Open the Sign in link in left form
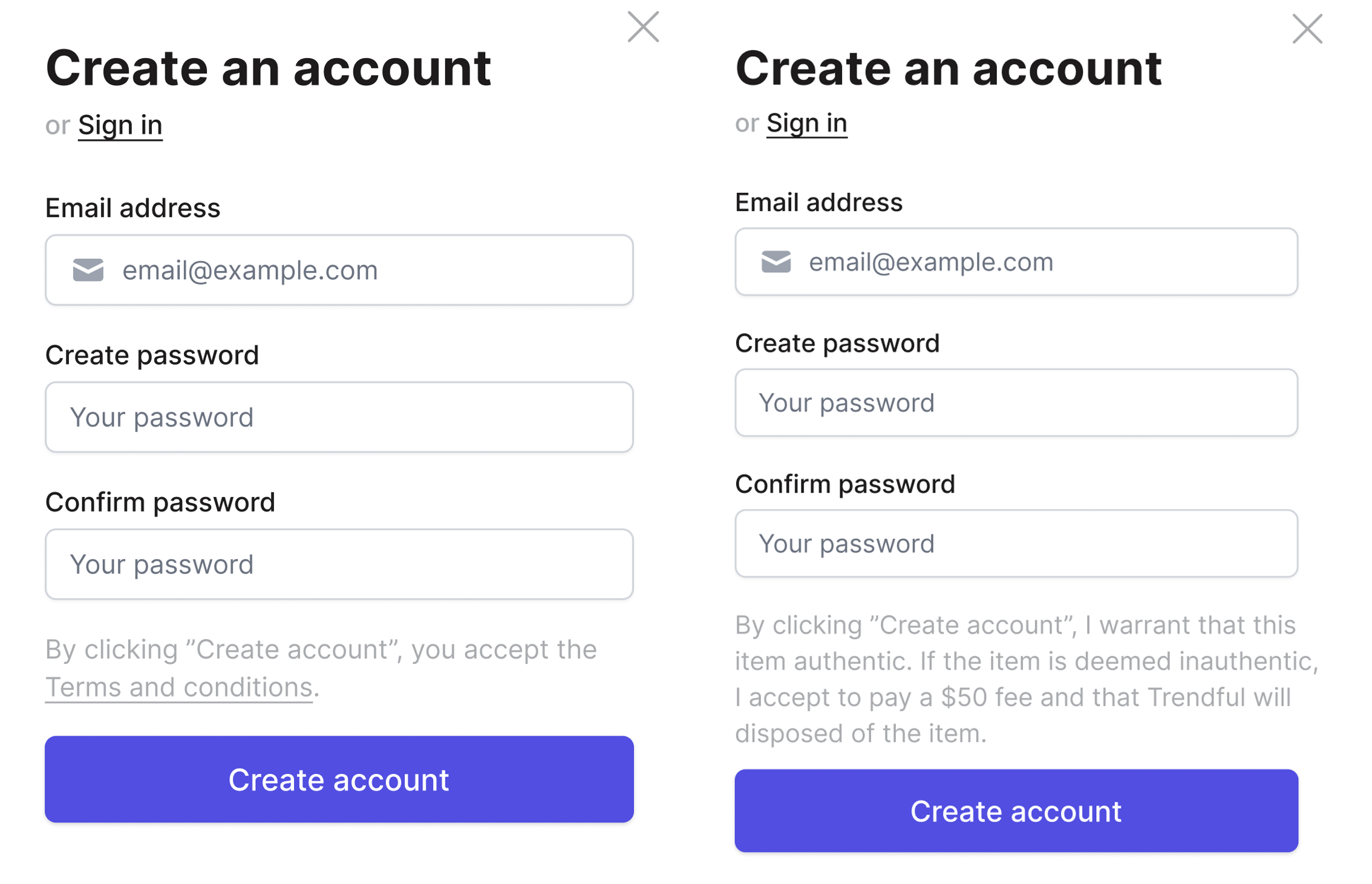The image size is (1372, 884). (120, 125)
